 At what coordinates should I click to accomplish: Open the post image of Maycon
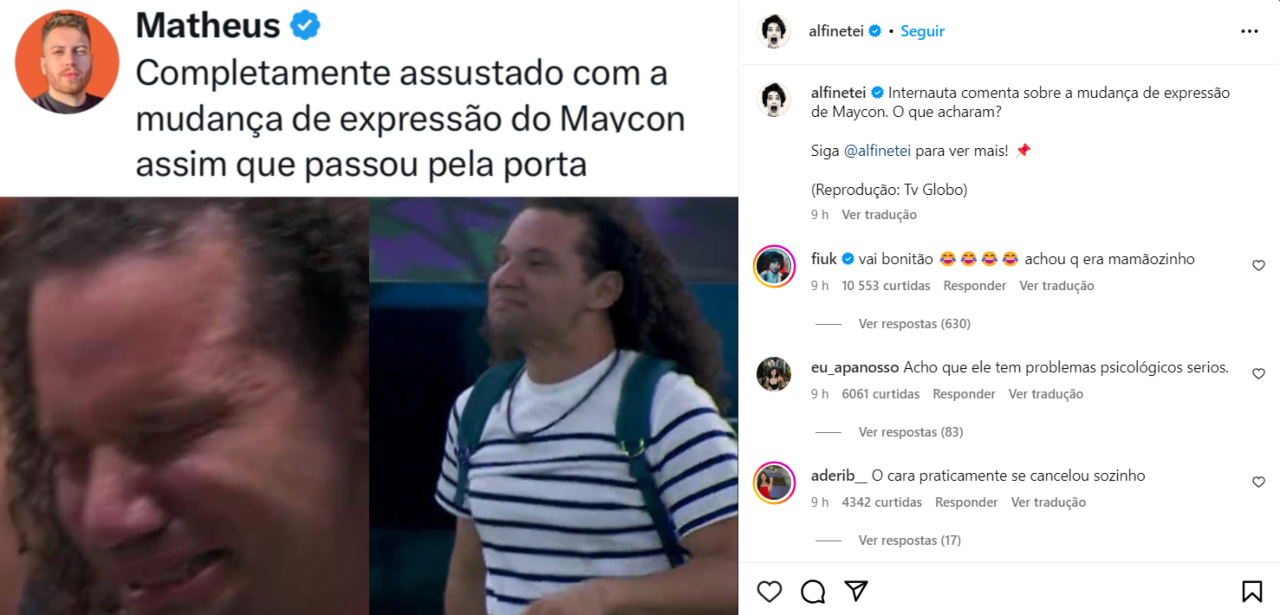369,405
